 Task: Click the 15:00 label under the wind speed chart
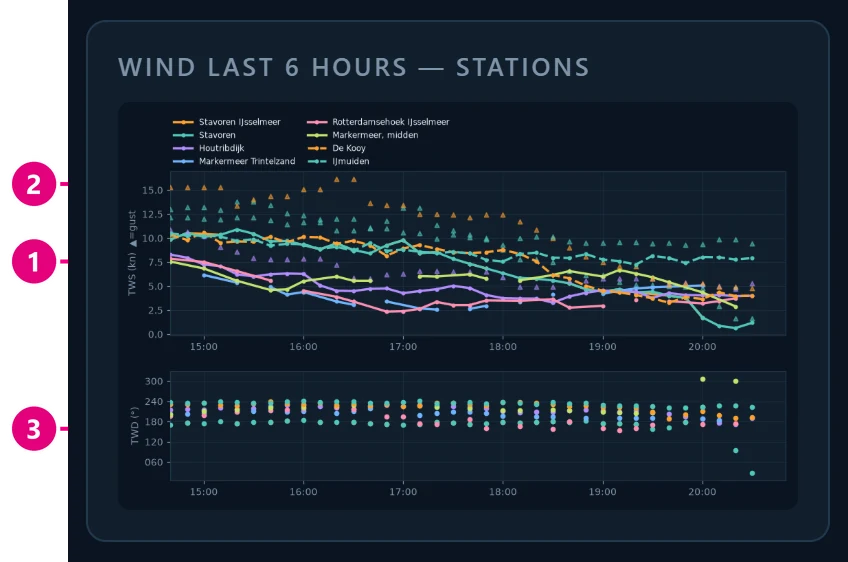coord(203,347)
